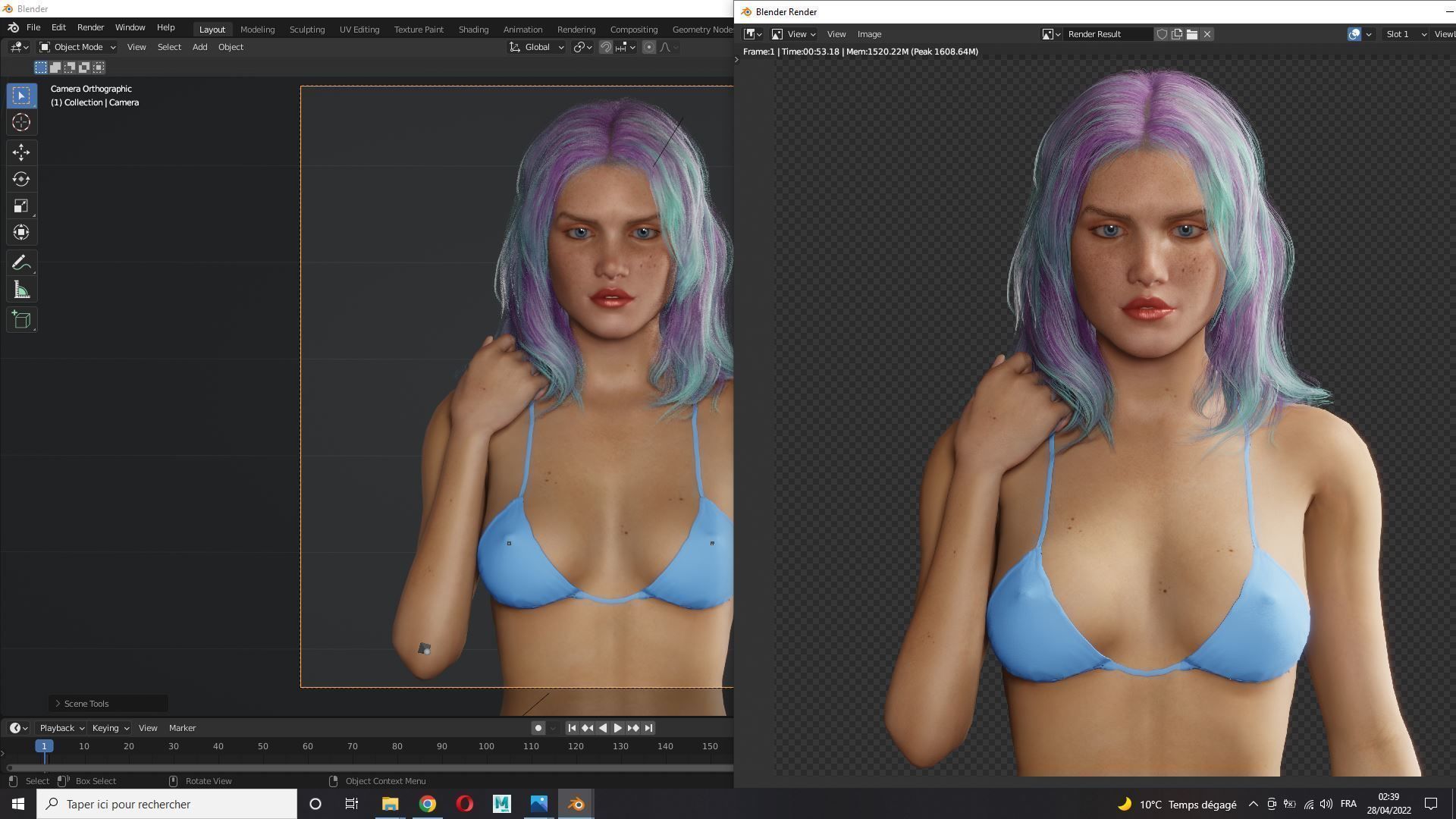
Task: Open Global transform orientation dropdown
Action: (537, 47)
